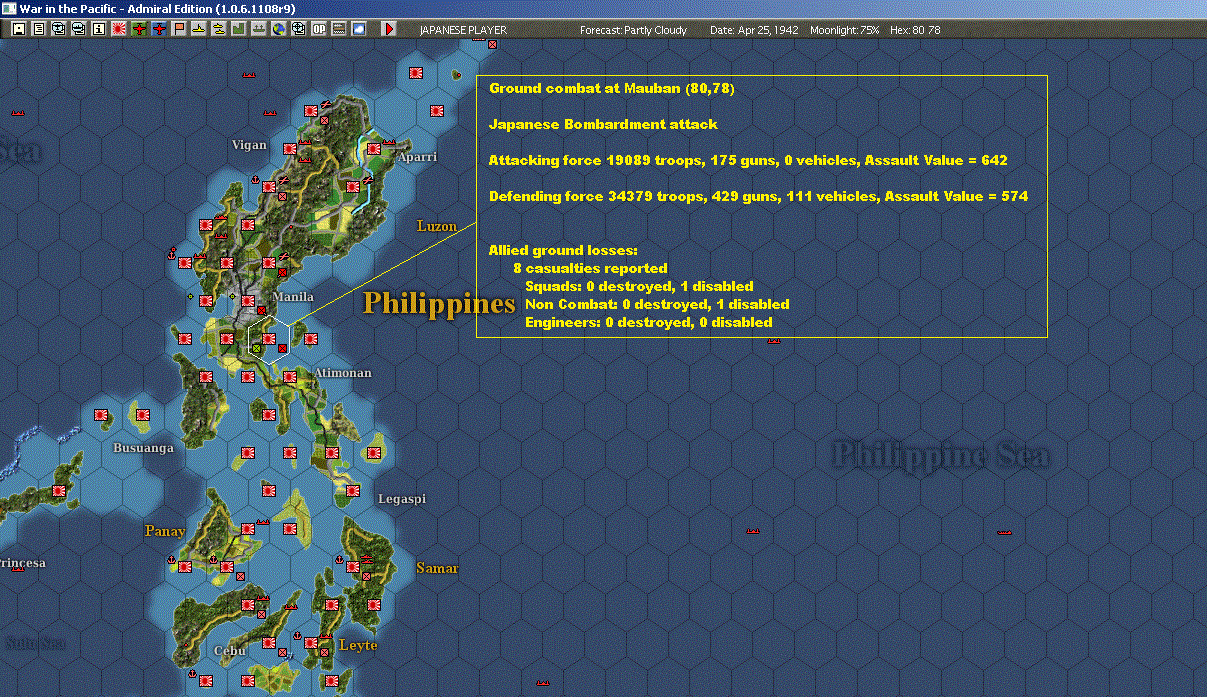
Task: Click the Defending force summary line
Action: (758, 197)
